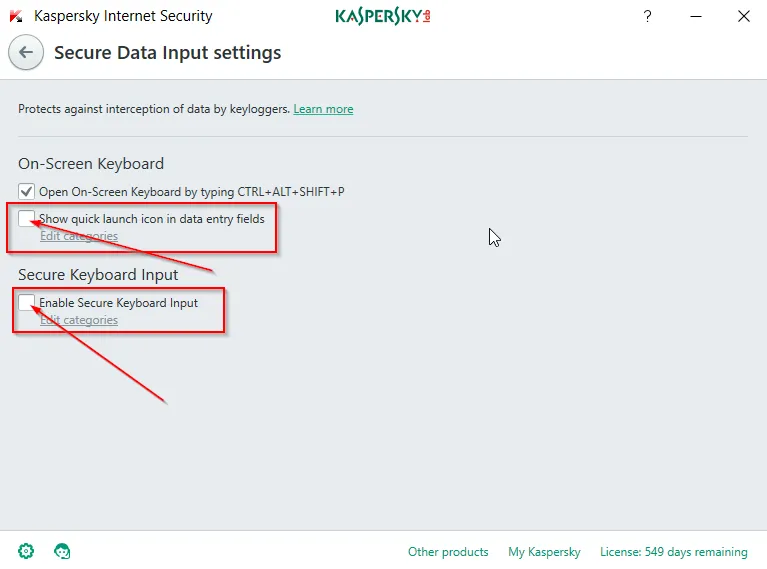Open the Learn more link
Viewport: 767px width, 569px height.
(323, 109)
